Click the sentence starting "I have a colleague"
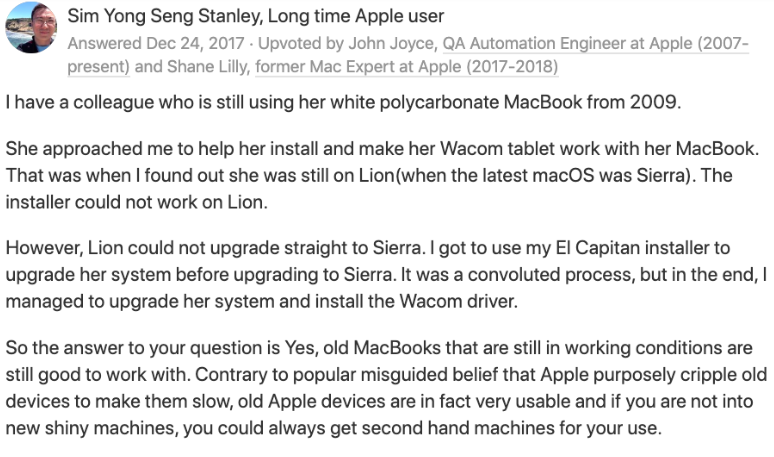 coord(343,102)
